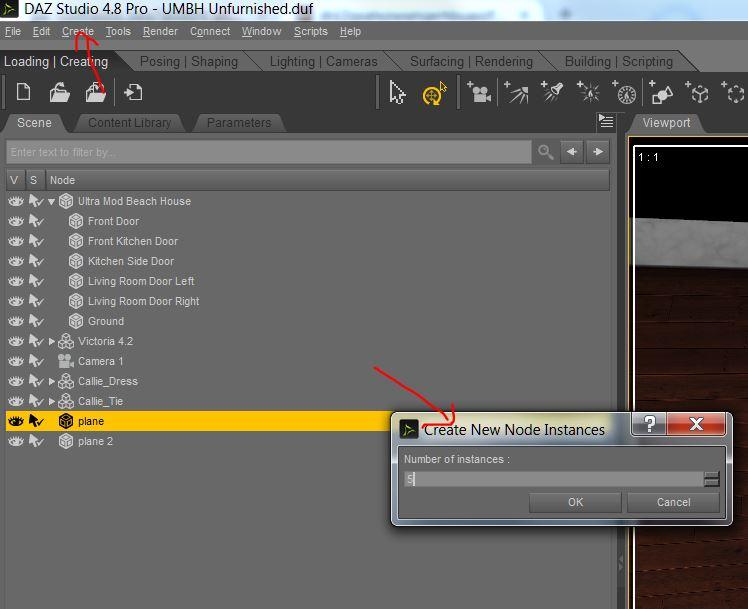Click the Ultra Mod Beach House cube icon

[66, 201]
